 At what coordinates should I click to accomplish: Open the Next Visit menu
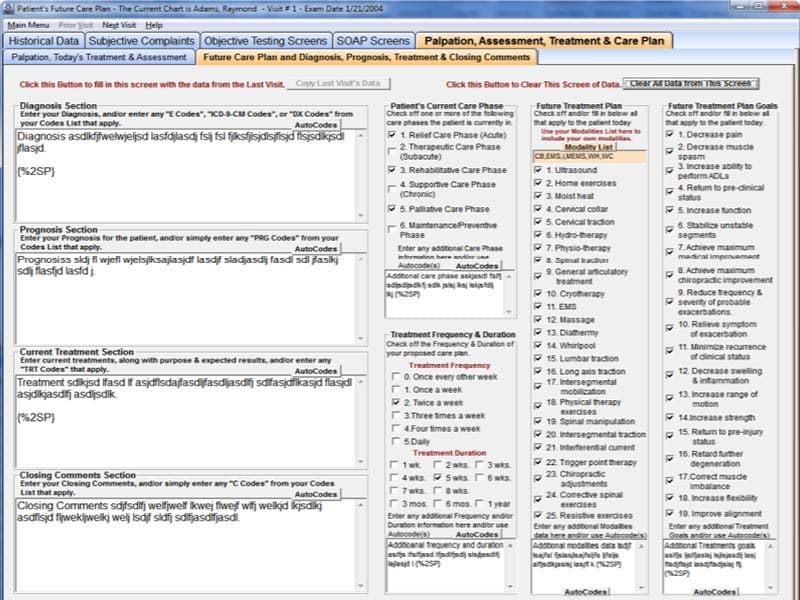[x=119, y=25]
